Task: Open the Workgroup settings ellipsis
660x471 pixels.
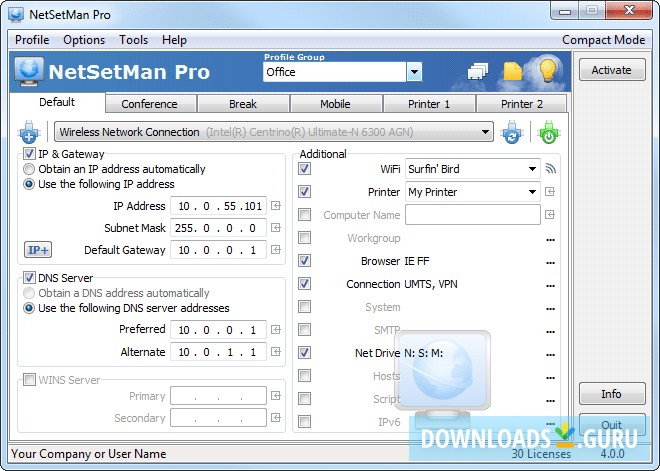Action: pos(550,240)
